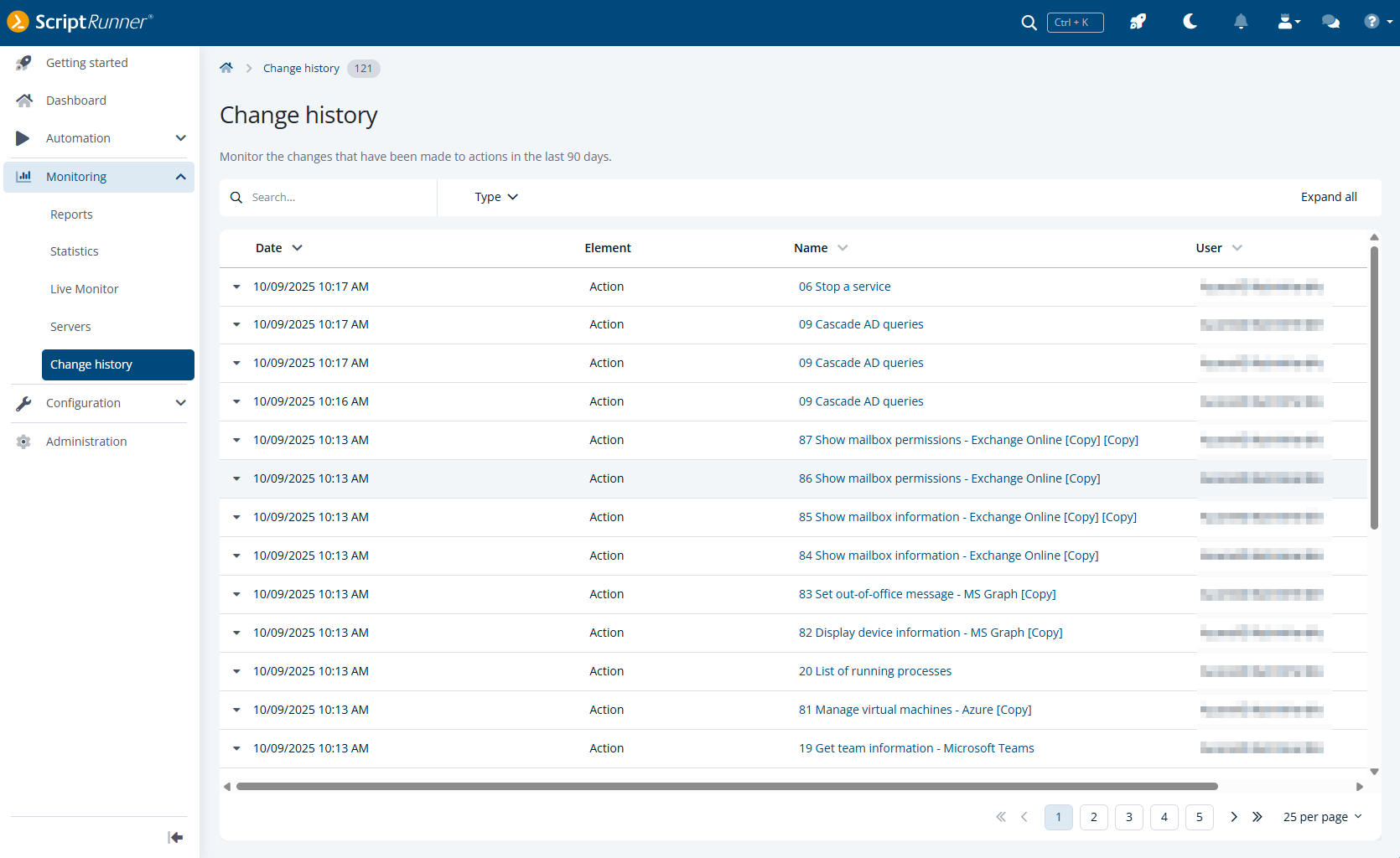The width and height of the screenshot is (1400, 858).
Task: Toggle dark mode with the moon icon
Action: click(1190, 22)
